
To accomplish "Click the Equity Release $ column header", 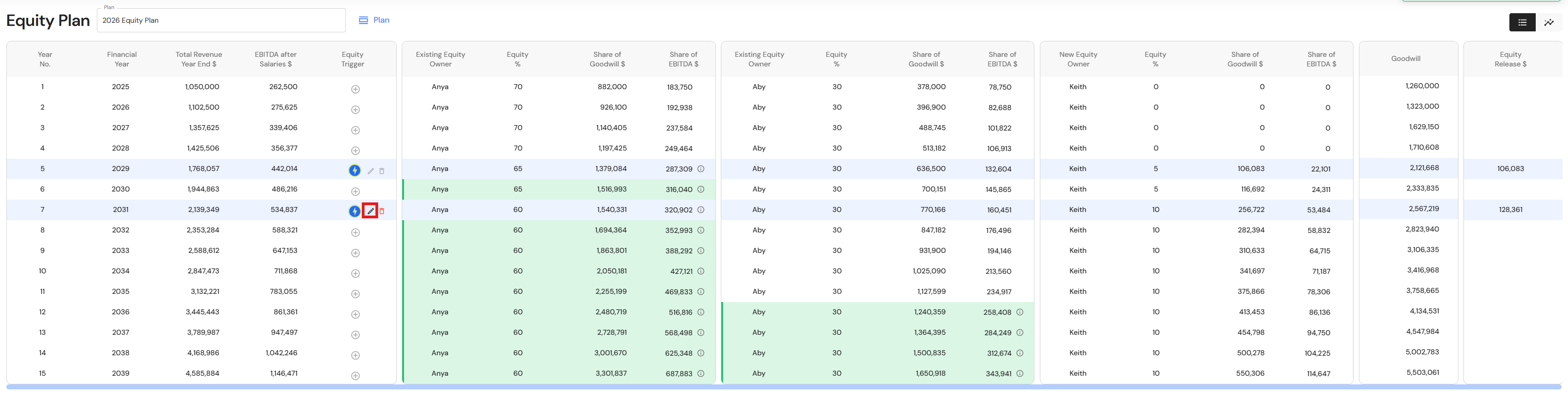I will 1510,59.
